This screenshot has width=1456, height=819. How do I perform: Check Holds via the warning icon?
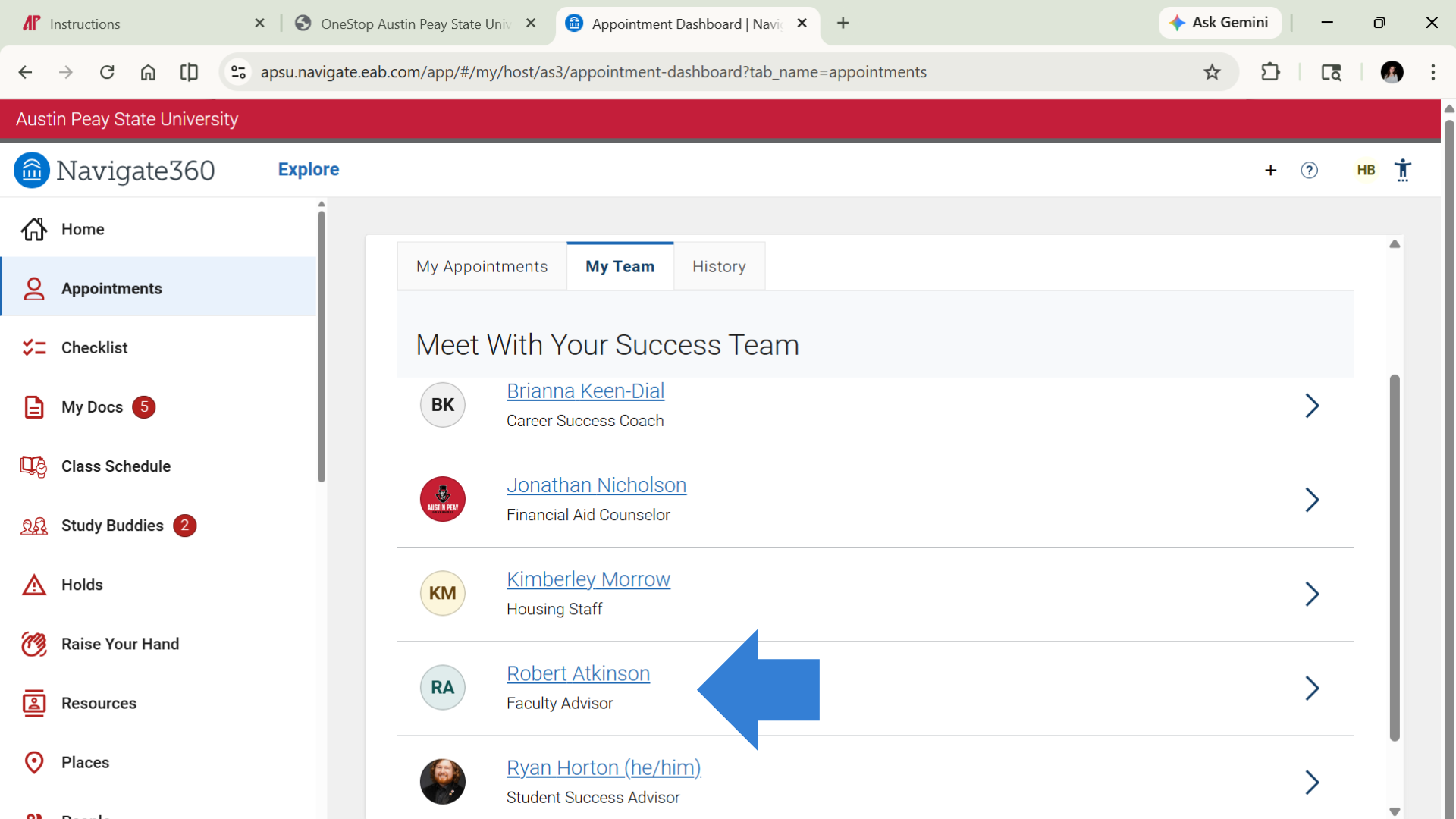coord(33,585)
